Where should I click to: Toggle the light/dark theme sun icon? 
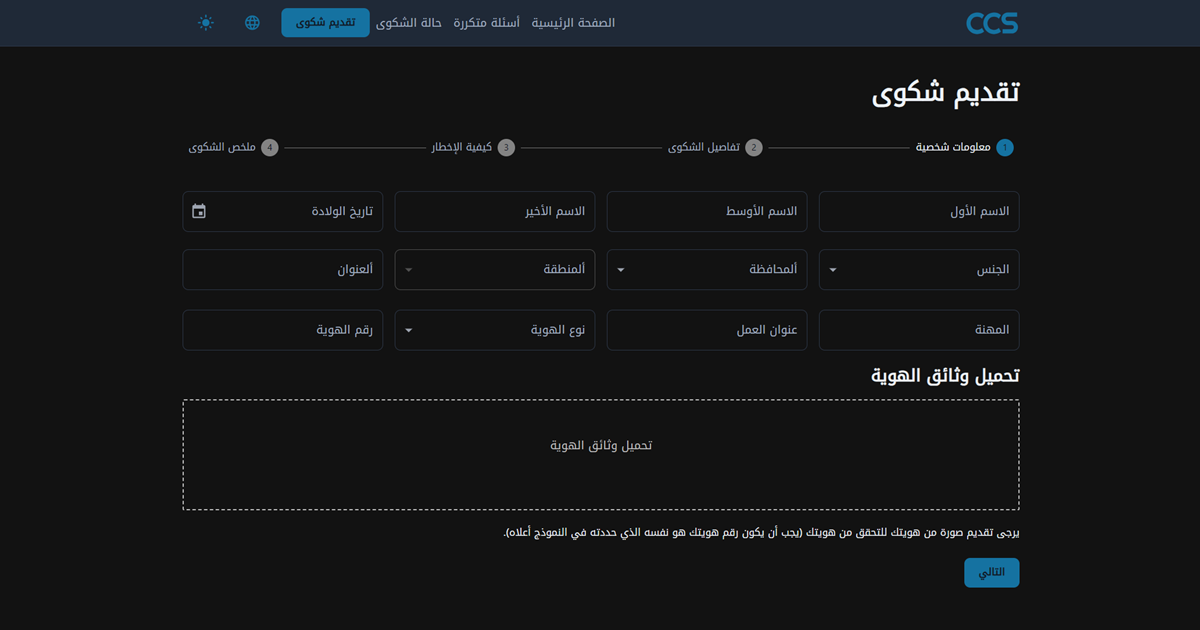206,23
